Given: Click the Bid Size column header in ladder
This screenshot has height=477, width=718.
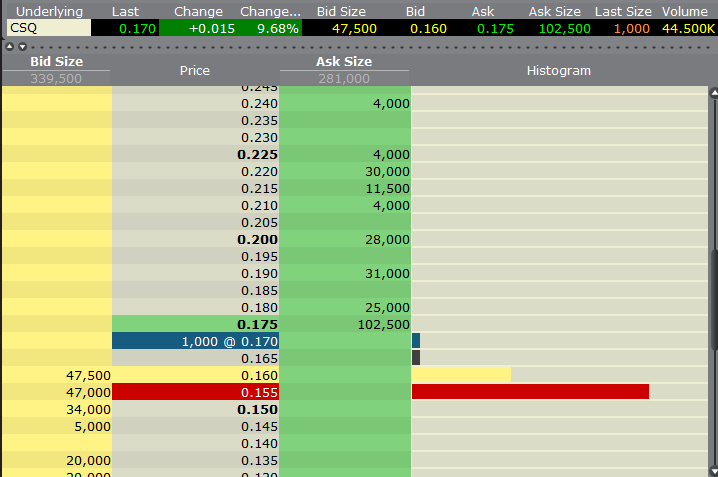Looking at the screenshot, I should [56, 62].
